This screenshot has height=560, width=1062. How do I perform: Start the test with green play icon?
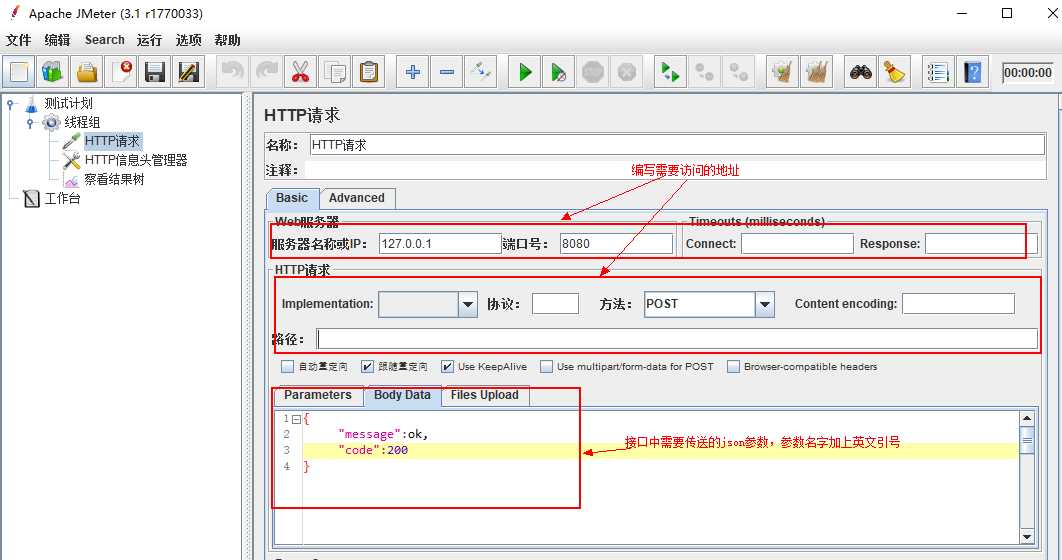[525, 72]
